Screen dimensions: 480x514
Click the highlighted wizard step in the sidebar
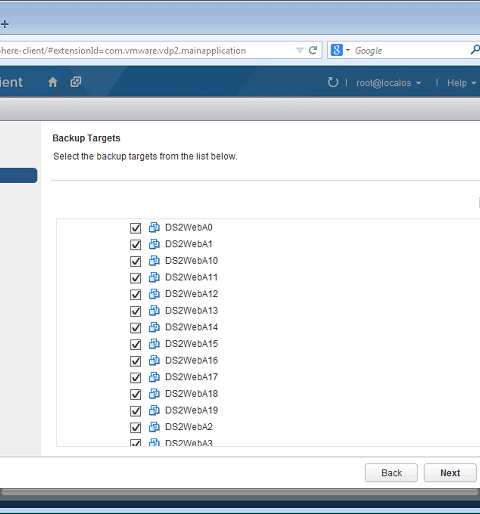point(18,175)
